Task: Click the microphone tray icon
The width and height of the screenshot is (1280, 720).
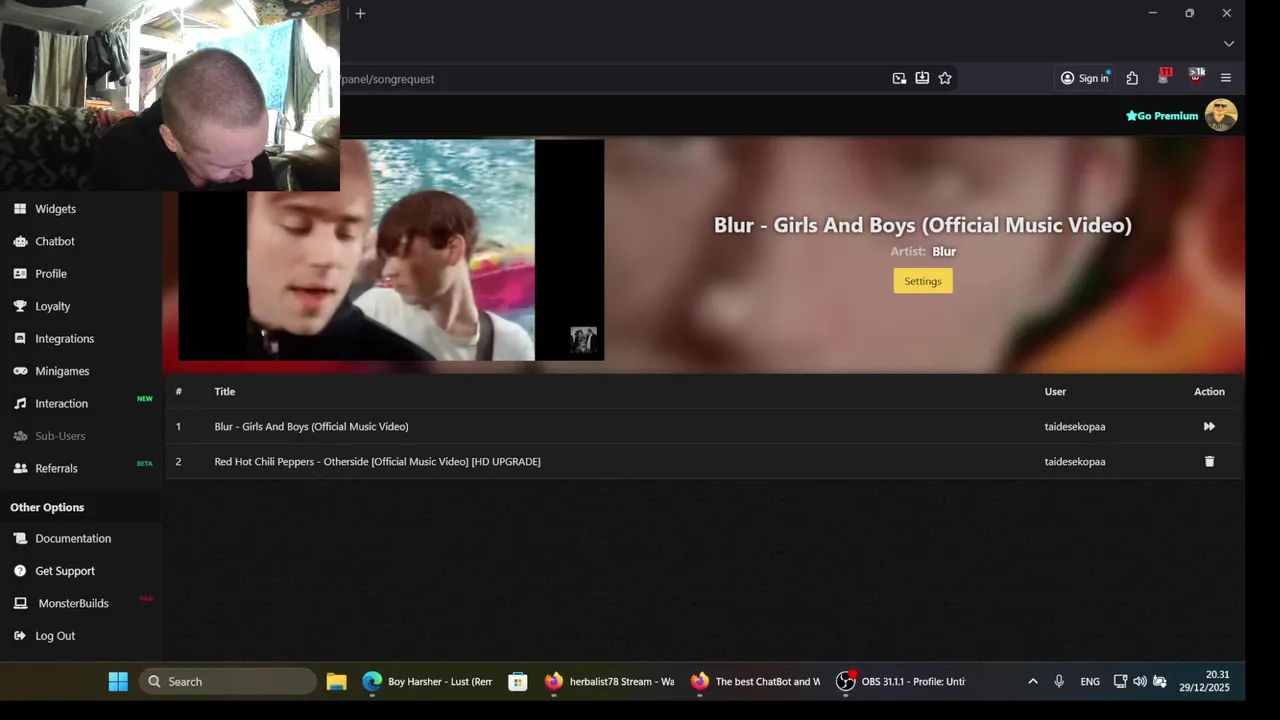Action: [x=1059, y=682]
